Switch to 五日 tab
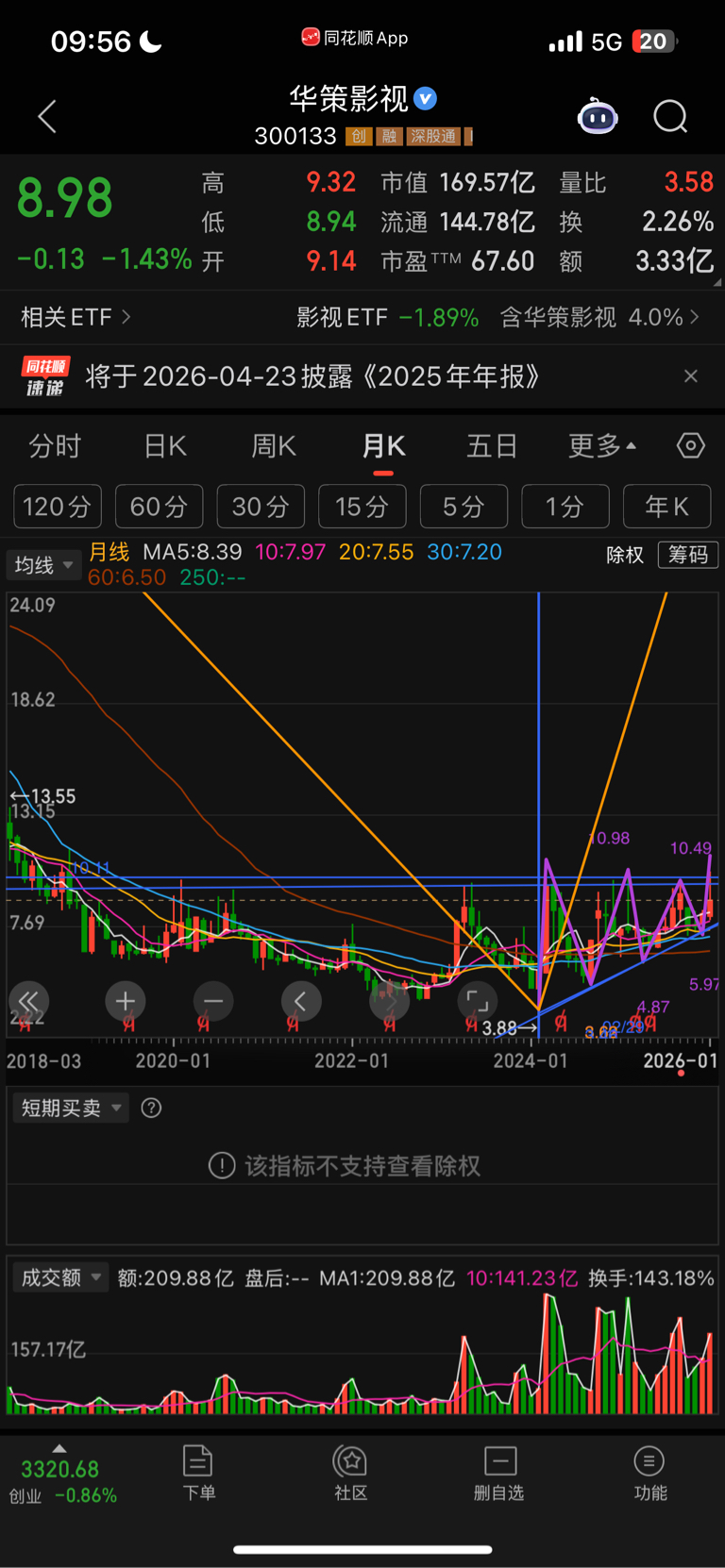The image size is (725, 1568). click(x=492, y=446)
